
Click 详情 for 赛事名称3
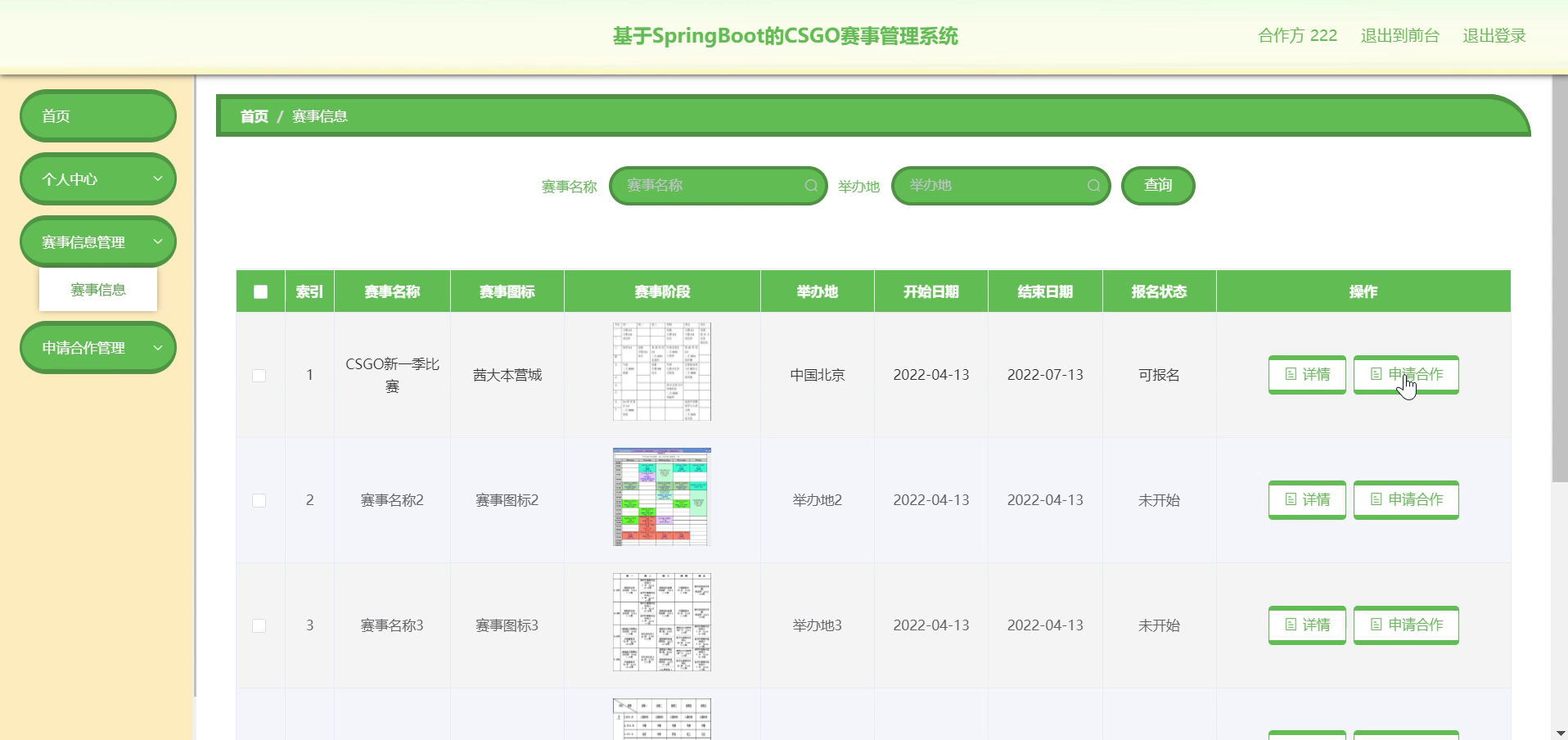pyautogui.click(x=1307, y=625)
